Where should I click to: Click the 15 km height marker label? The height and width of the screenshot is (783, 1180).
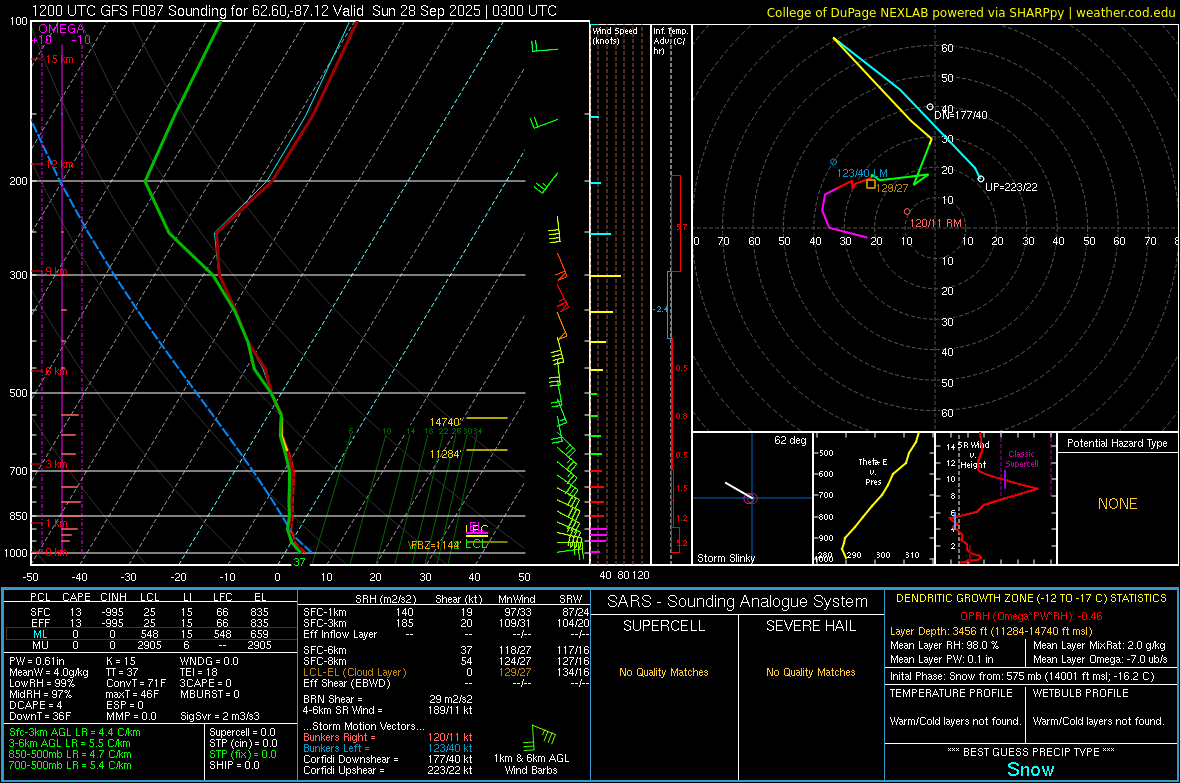[x=59, y=59]
